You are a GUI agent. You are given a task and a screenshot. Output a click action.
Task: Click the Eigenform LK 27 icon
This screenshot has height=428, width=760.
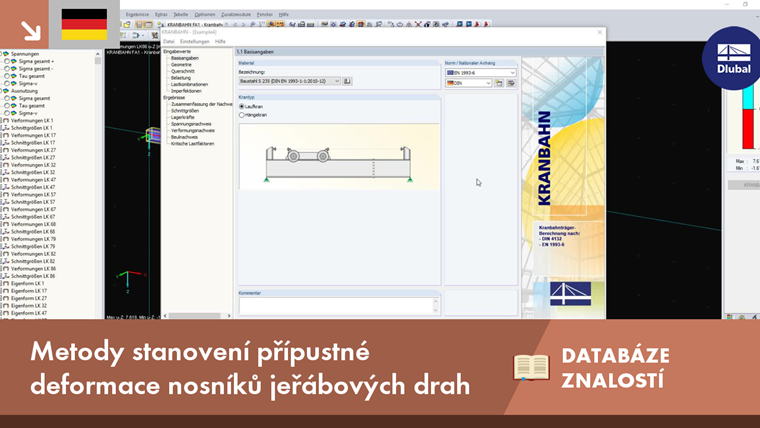click(6, 298)
